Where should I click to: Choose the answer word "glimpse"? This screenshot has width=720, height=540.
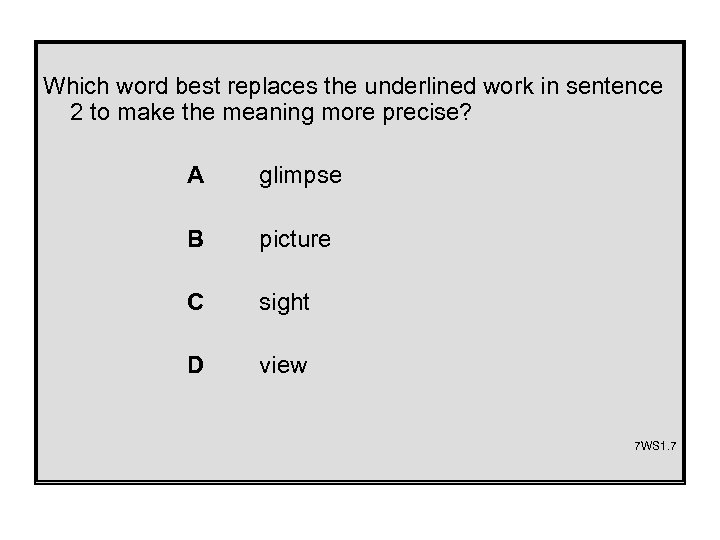(x=300, y=177)
